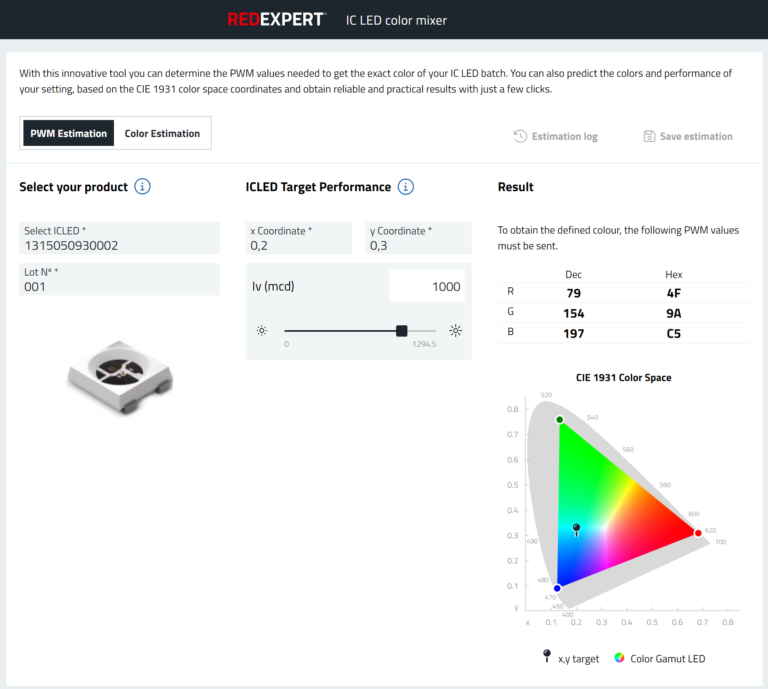The image size is (768, 689).
Task: Switch to PWM Estimation tab
Action: click(69, 133)
